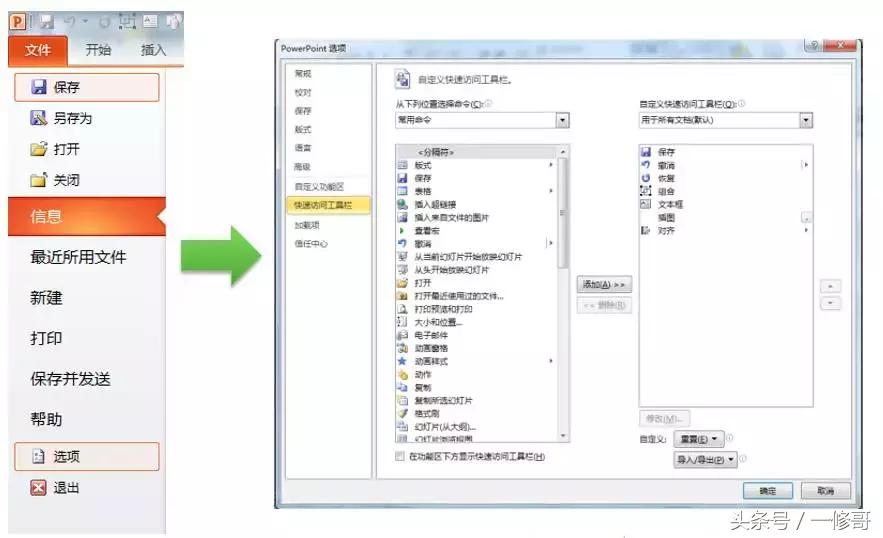Select the 插入超链接 globe icon
This screenshot has width=883, height=538.
pyautogui.click(x=402, y=204)
